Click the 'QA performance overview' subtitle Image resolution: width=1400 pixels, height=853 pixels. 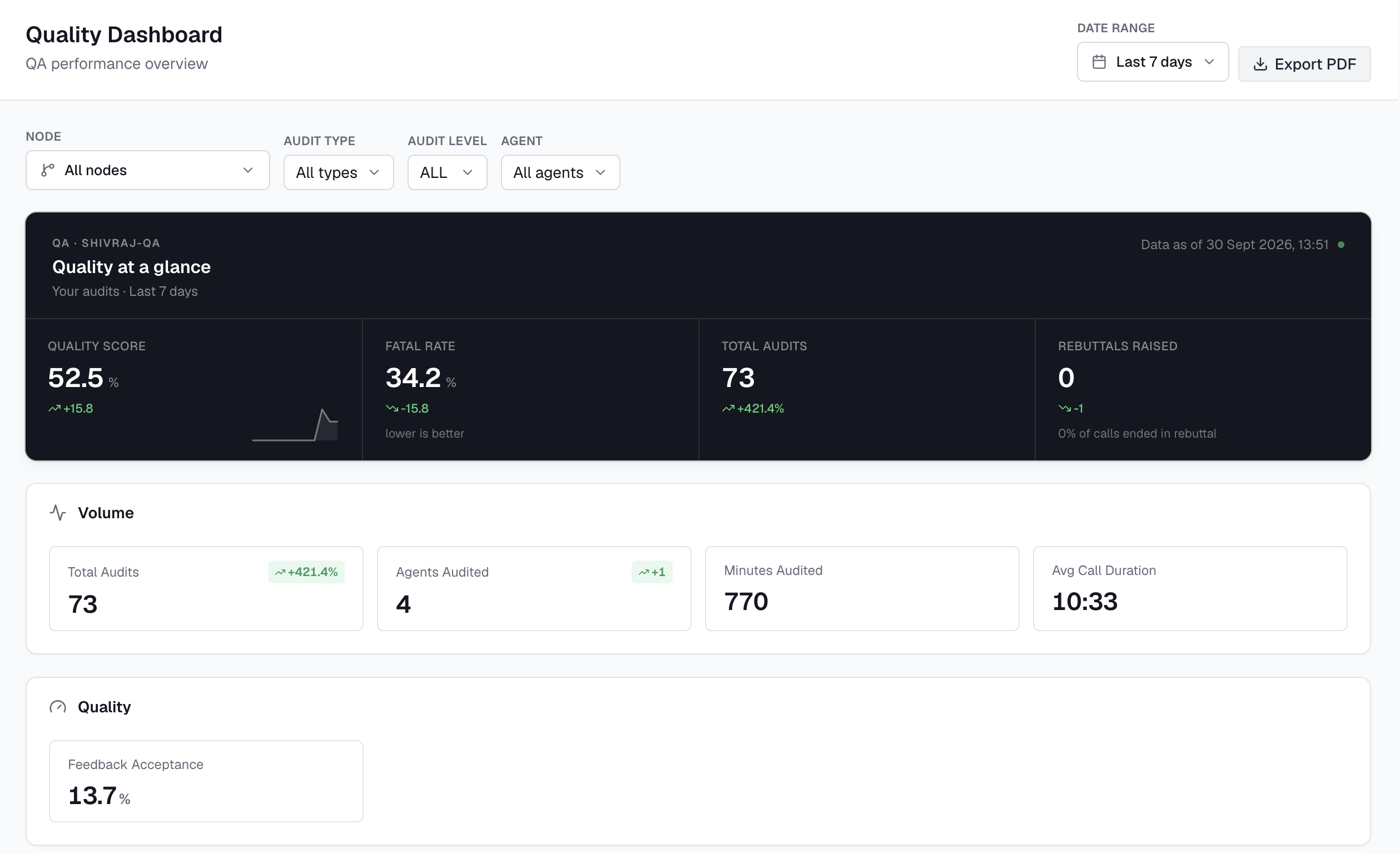coord(116,63)
